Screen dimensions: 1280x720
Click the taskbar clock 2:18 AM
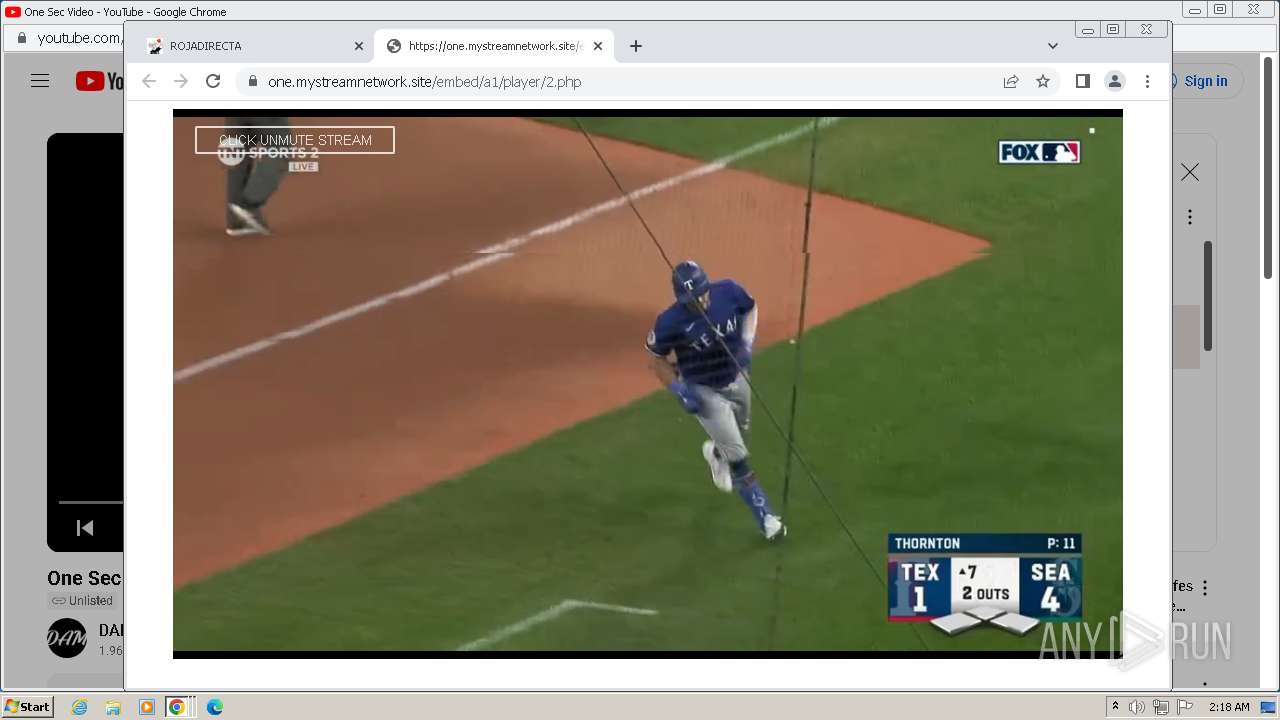click(1229, 707)
